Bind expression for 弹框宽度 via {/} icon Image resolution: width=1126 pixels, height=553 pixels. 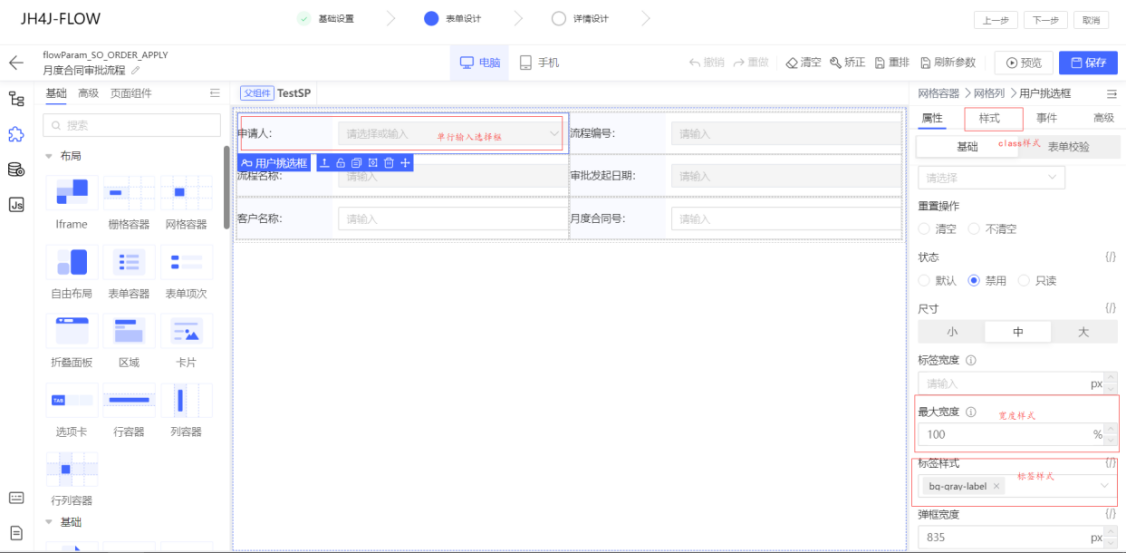pyautogui.click(x=1111, y=514)
